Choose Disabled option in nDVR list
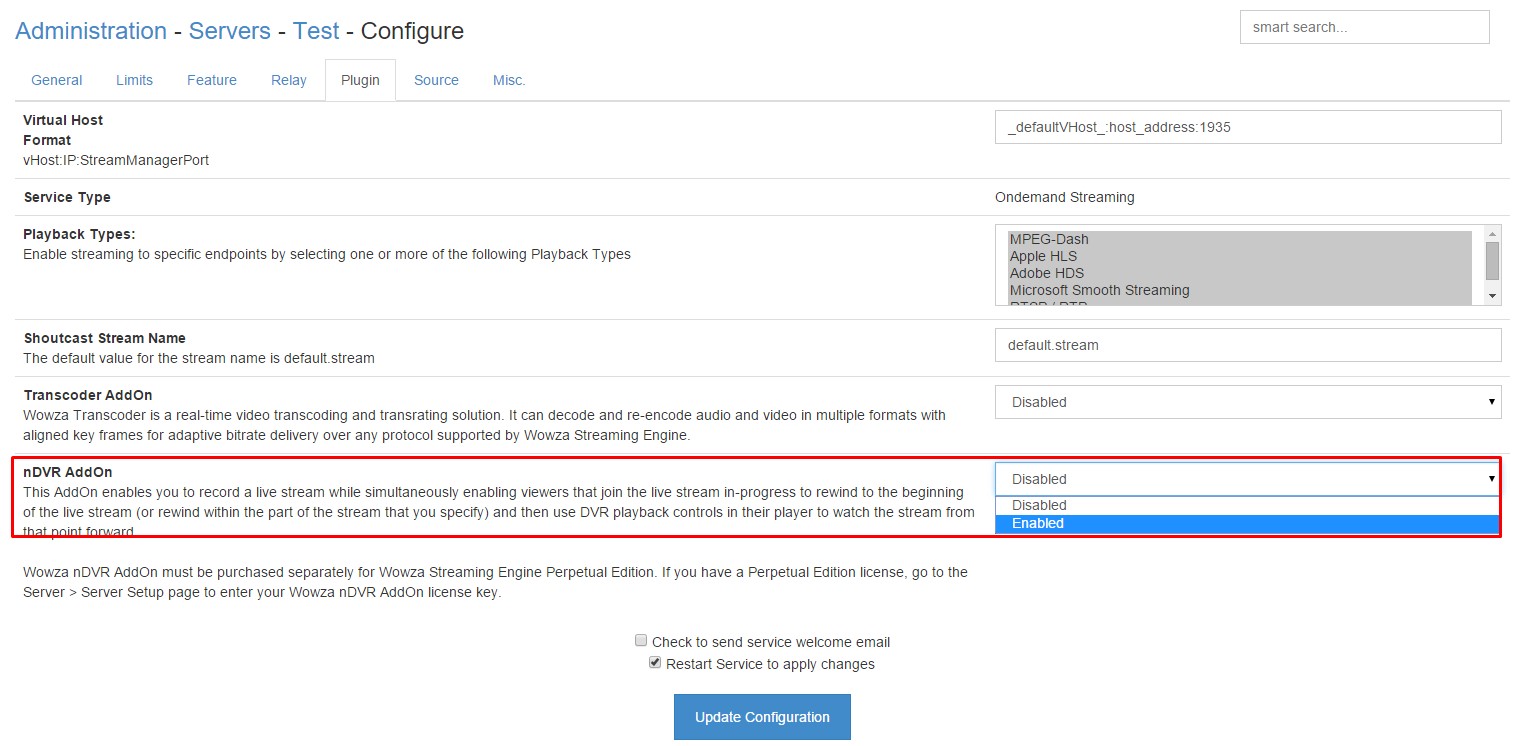Image resolution: width=1526 pixels, height=746 pixels. tap(1247, 505)
